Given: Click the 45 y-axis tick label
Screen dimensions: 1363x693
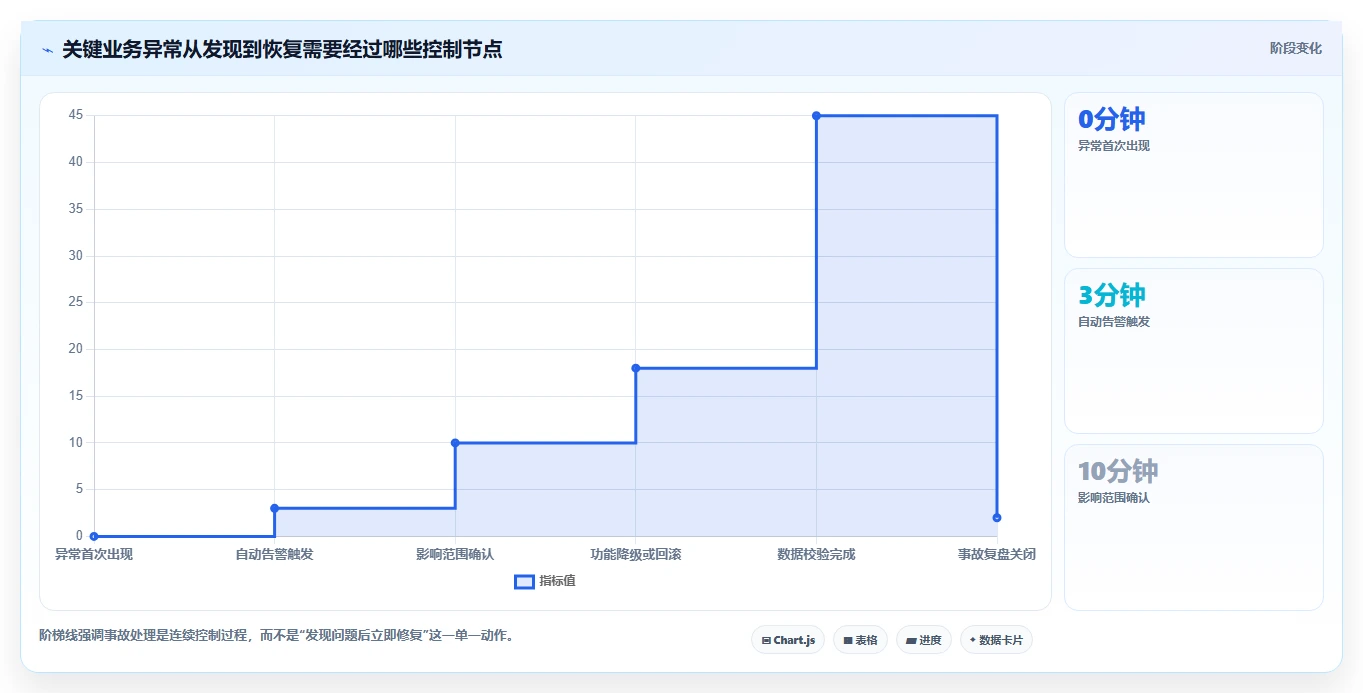Looking at the screenshot, I should pos(76,115).
